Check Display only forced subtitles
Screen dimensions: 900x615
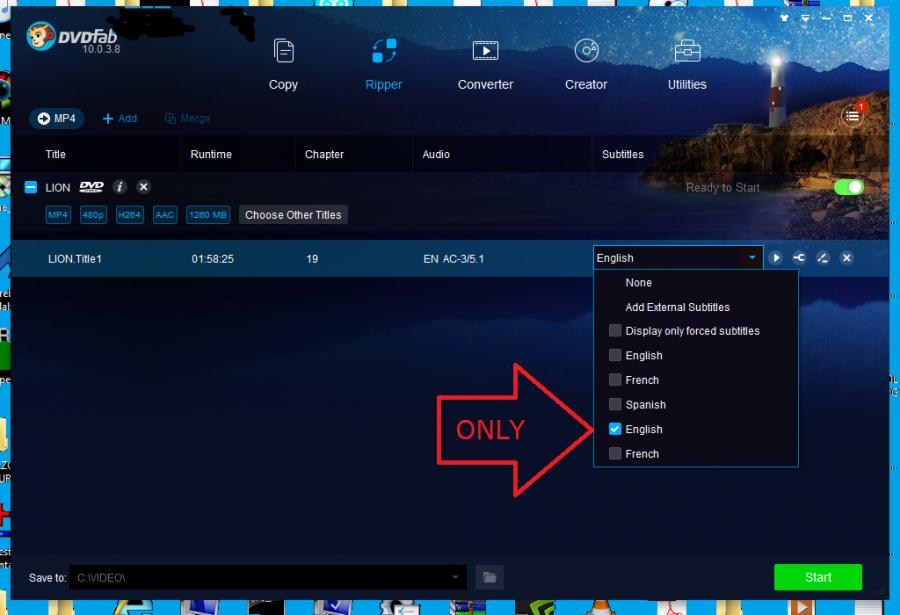point(615,331)
